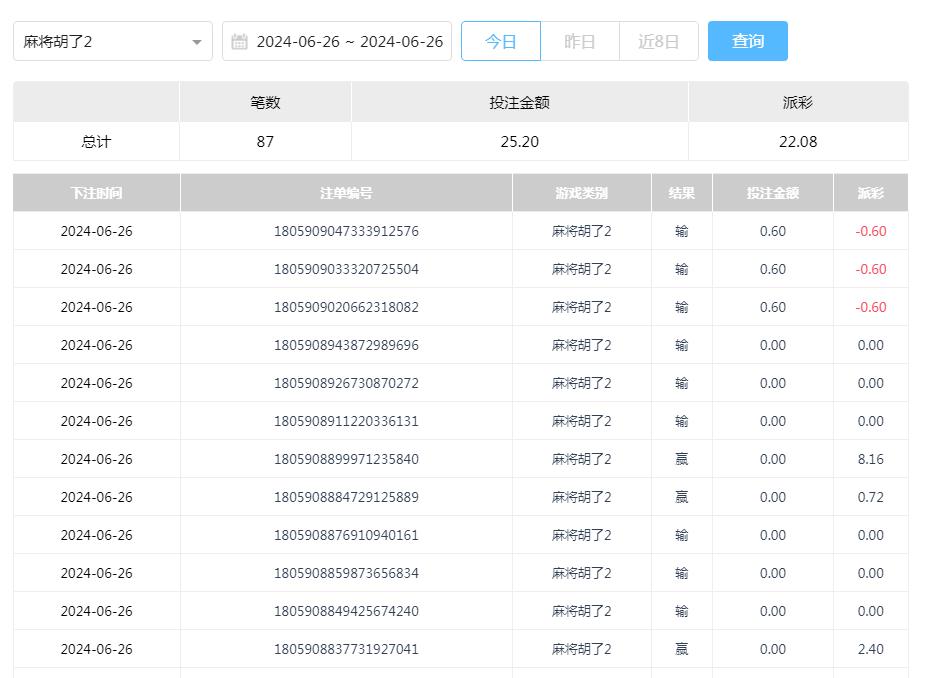Click the 投注金额 table column header
The image size is (944, 678).
click(772, 193)
